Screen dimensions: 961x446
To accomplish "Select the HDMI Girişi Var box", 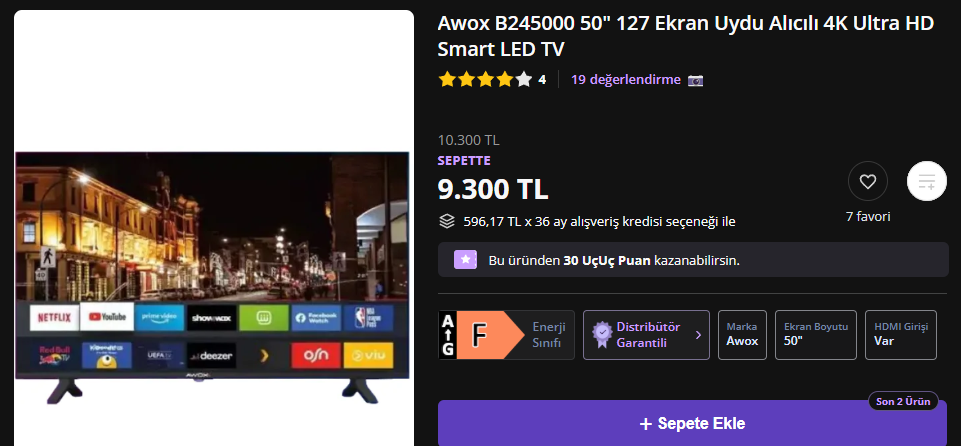I will pyautogui.click(x=901, y=335).
